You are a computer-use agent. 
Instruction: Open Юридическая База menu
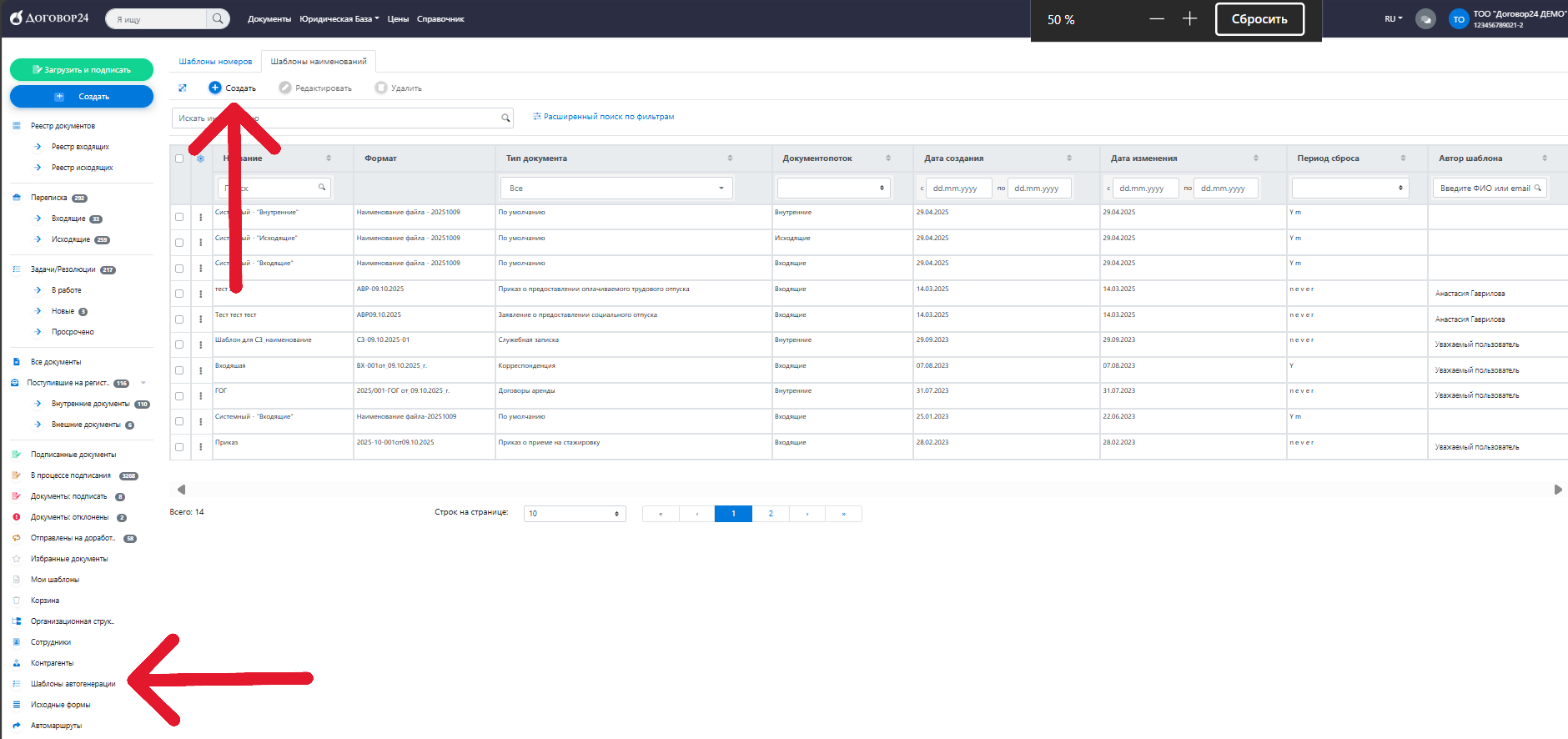(339, 19)
